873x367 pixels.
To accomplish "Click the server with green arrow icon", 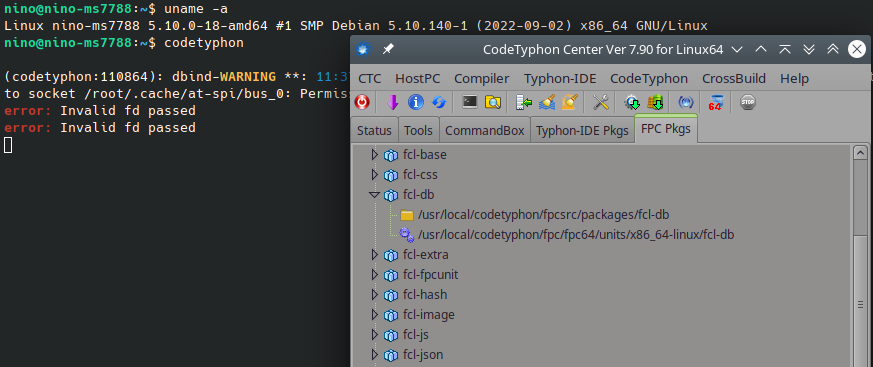I will click(x=524, y=102).
